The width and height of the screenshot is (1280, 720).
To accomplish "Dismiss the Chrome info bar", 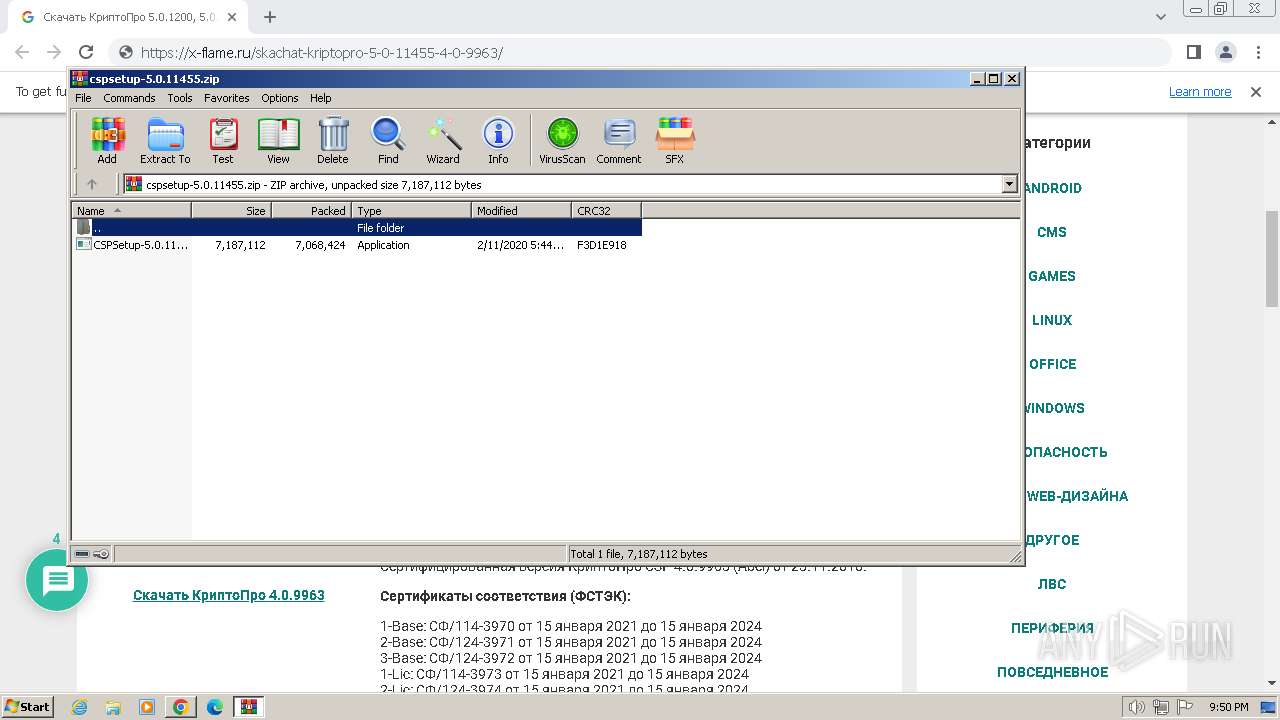I will click(x=1256, y=91).
